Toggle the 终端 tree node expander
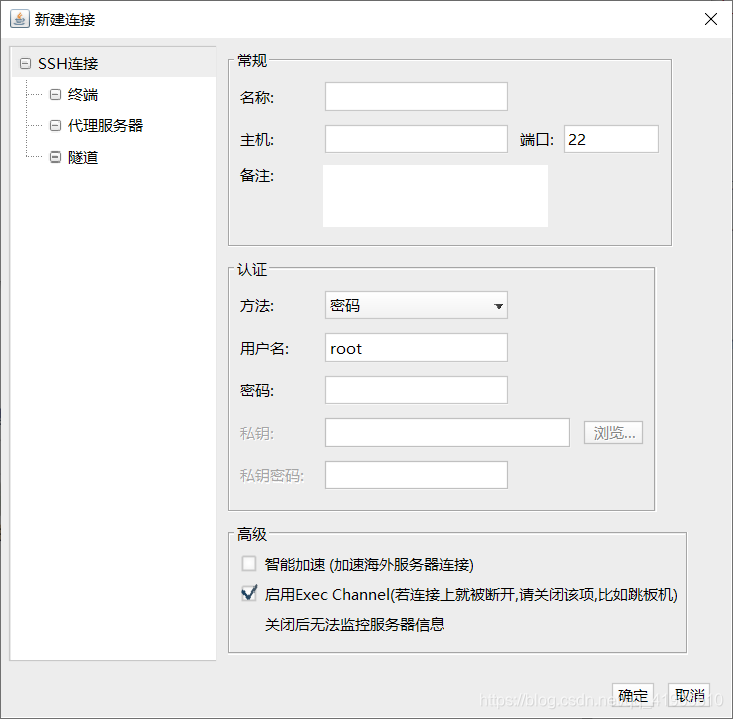Screen dimensions: 733x719 click(55, 94)
